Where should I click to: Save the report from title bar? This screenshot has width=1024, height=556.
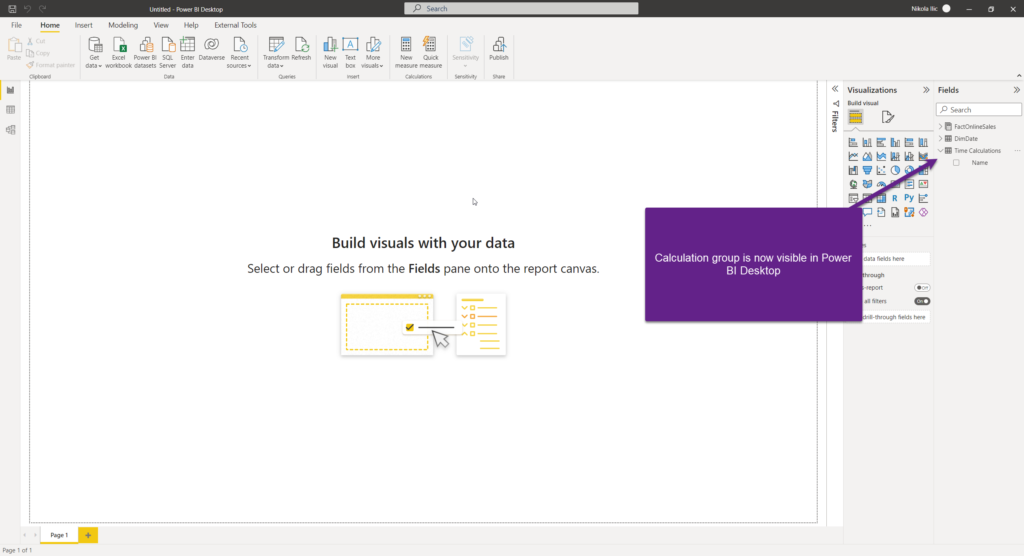12,8
